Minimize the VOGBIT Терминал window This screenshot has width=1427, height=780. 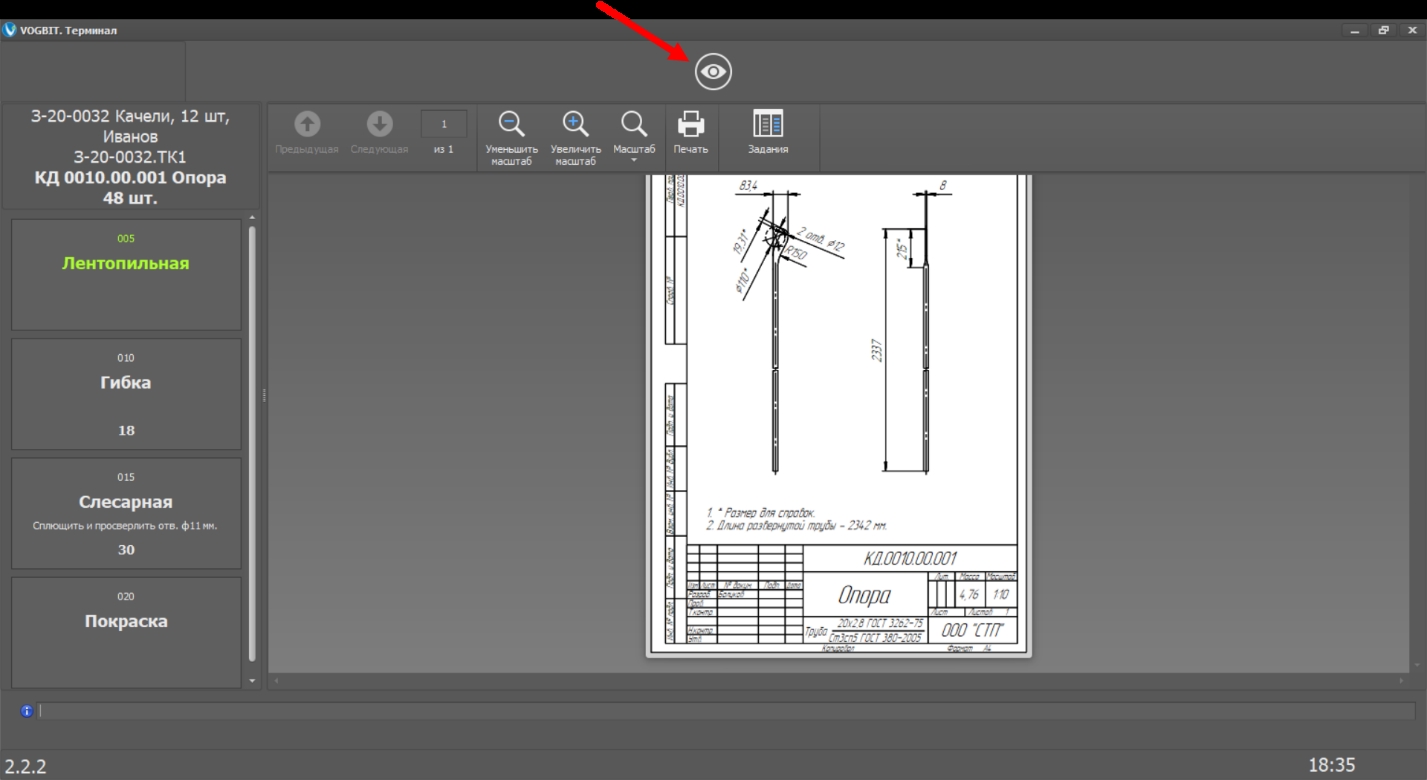pyautogui.click(x=1355, y=31)
